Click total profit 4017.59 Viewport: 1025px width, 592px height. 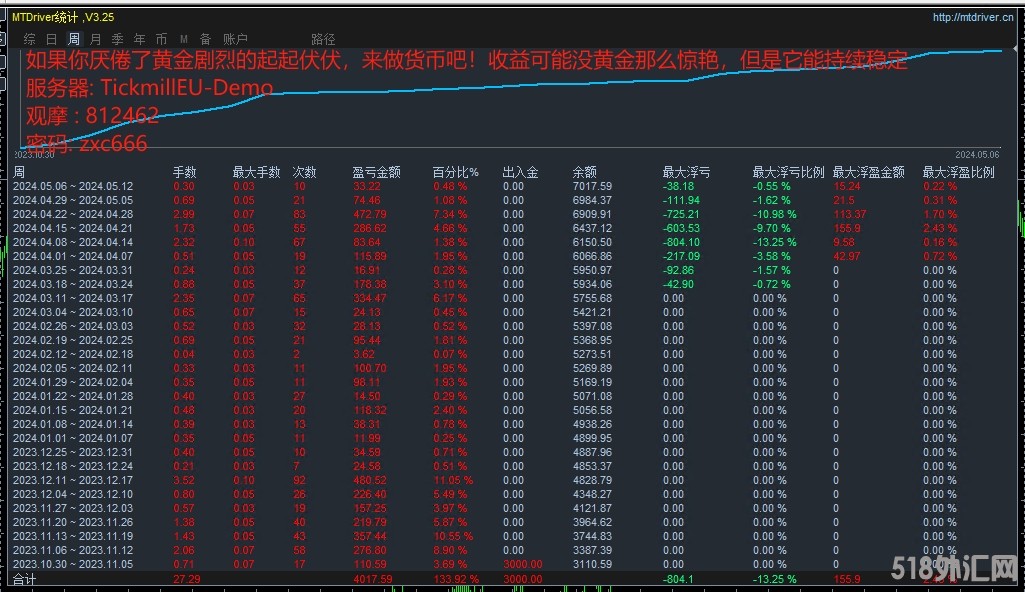pyautogui.click(x=373, y=579)
